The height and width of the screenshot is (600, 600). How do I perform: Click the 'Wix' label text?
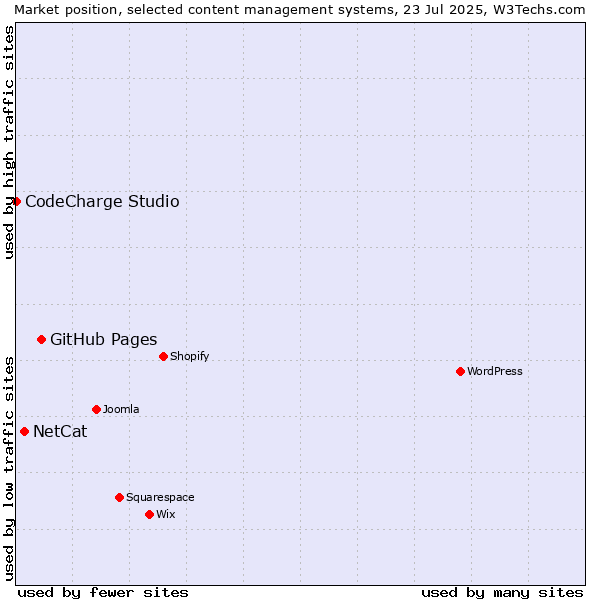click(166, 514)
